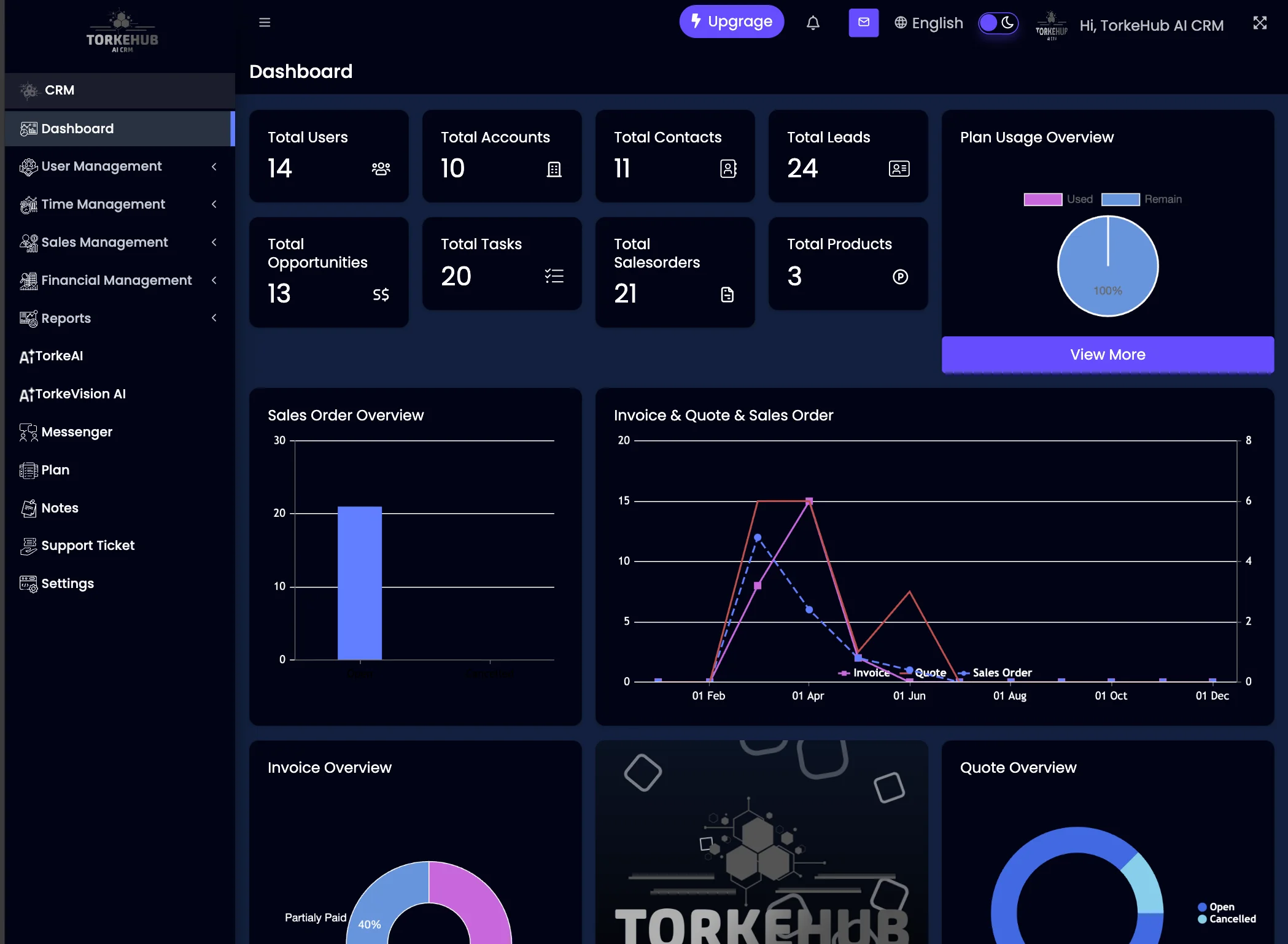Image resolution: width=1288 pixels, height=944 pixels.
Task: Click the Total Leads ID card icon
Action: [x=899, y=169]
